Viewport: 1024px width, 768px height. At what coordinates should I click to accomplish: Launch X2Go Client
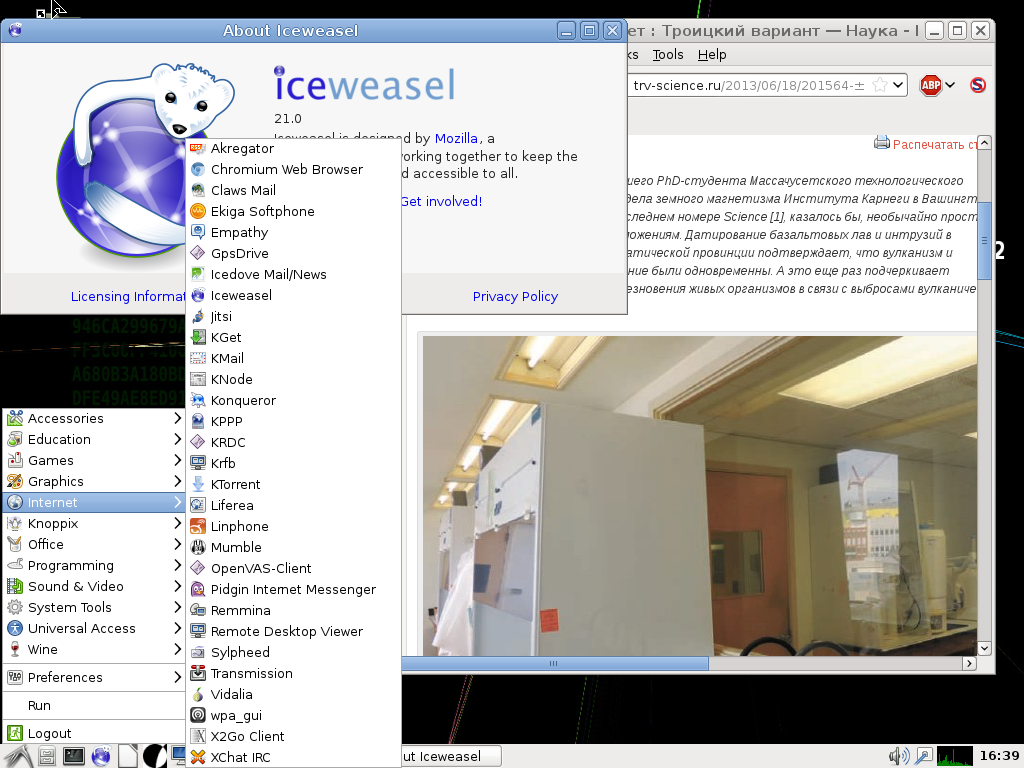pyautogui.click(x=293, y=736)
